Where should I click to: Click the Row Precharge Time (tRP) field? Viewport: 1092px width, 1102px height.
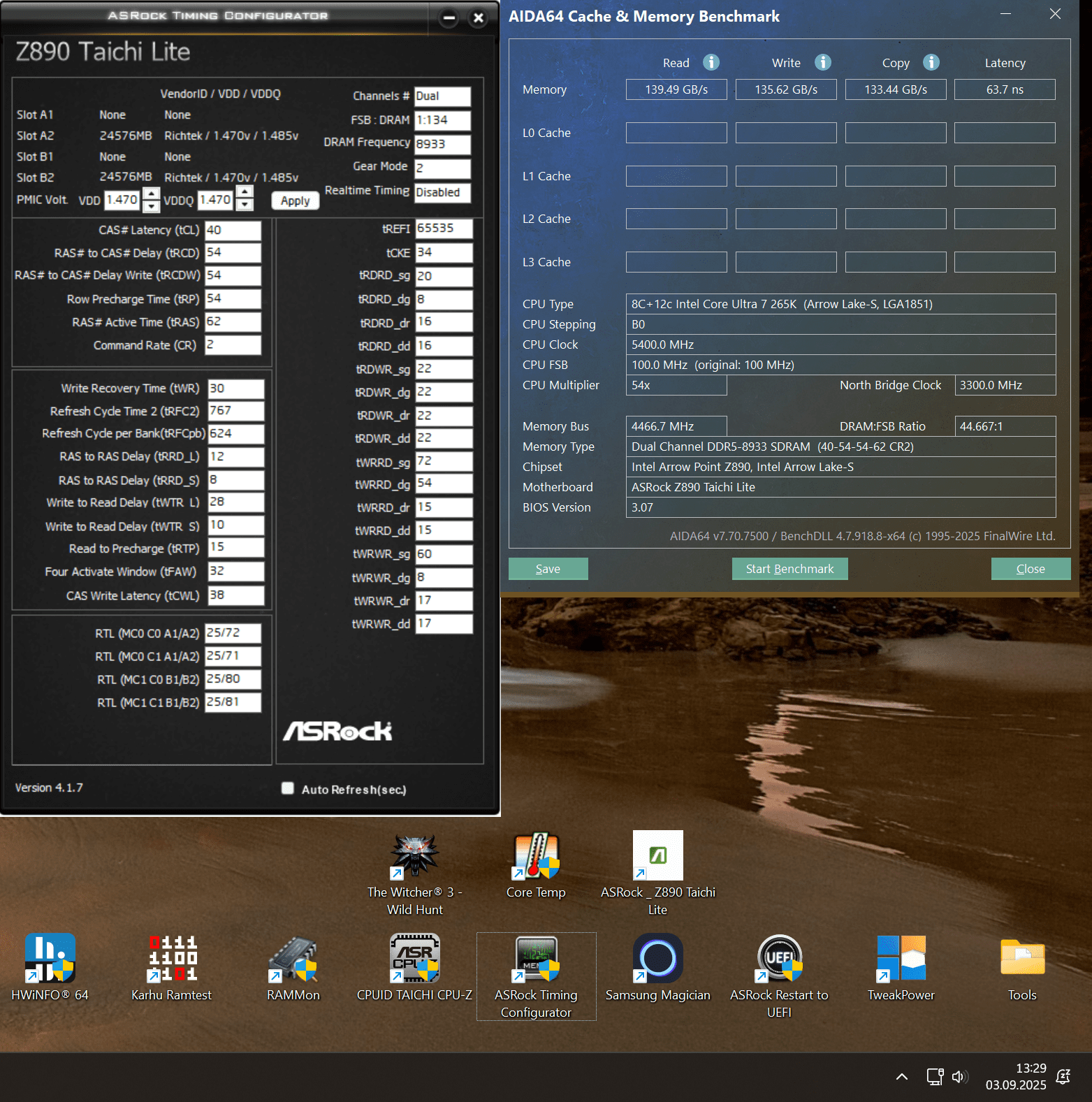(x=233, y=298)
